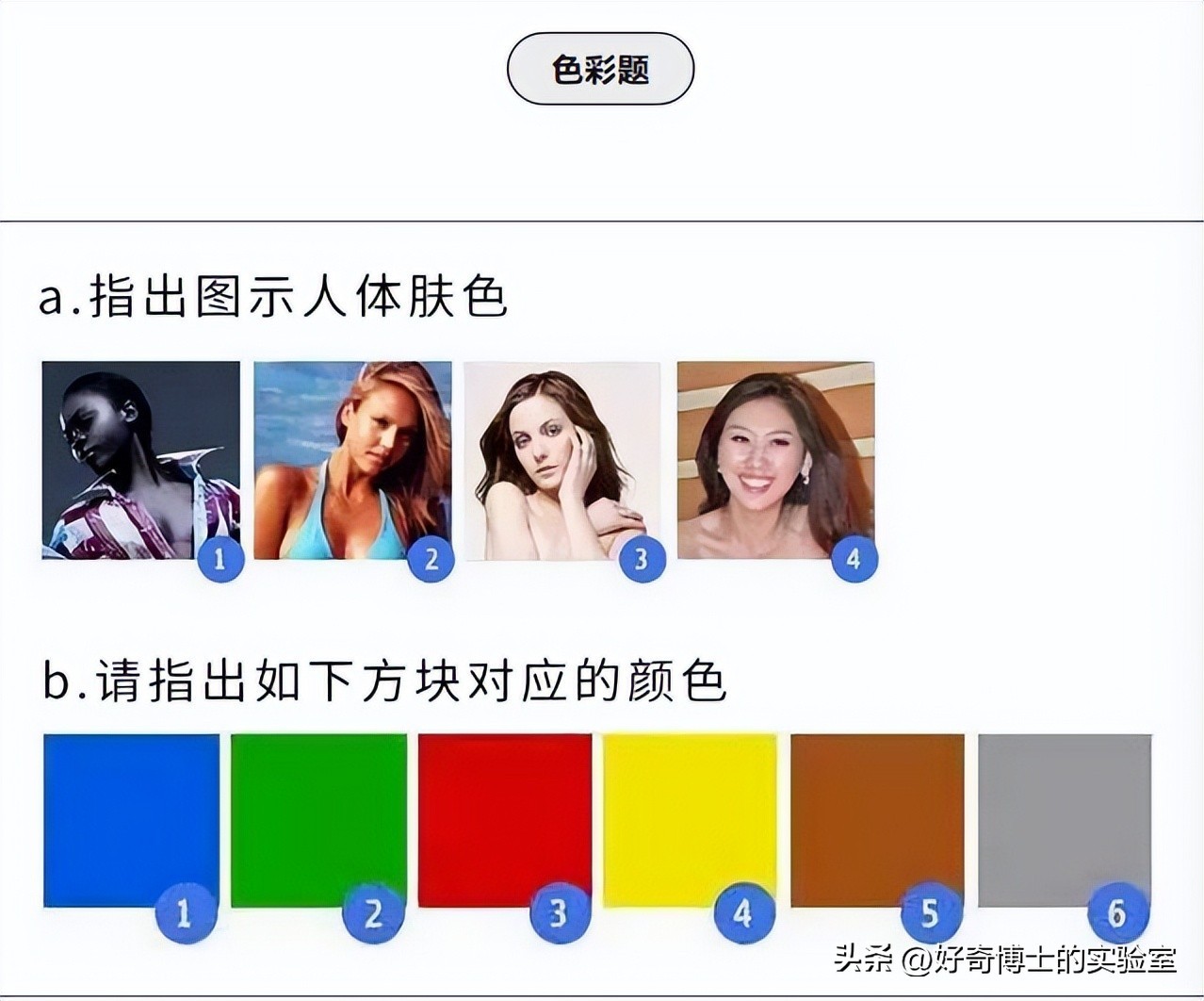Select blue badge 3 under pale woman portrait
The image size is (1204, 1001).
(642, 559)
